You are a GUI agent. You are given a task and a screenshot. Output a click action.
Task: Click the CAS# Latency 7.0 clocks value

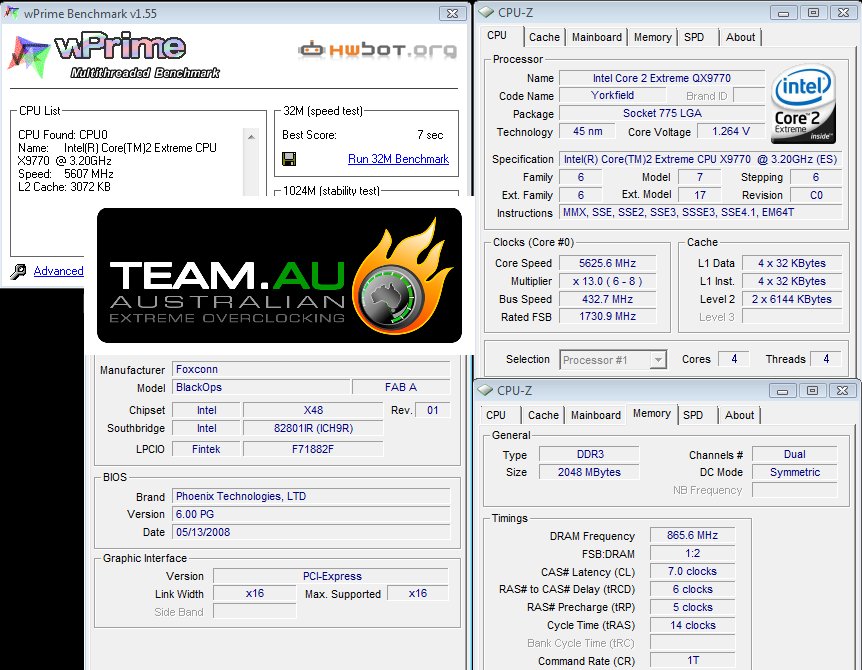coord(692,572)
